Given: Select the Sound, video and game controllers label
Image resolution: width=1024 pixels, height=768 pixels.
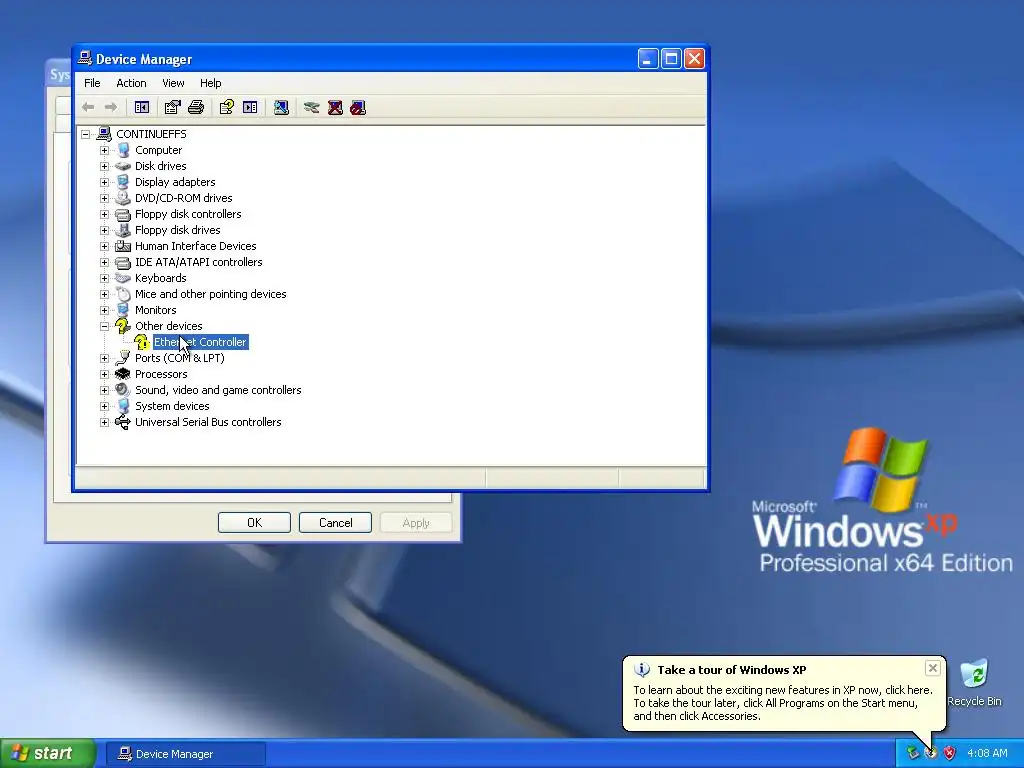Looking at the screenshot, I should 218,390.
